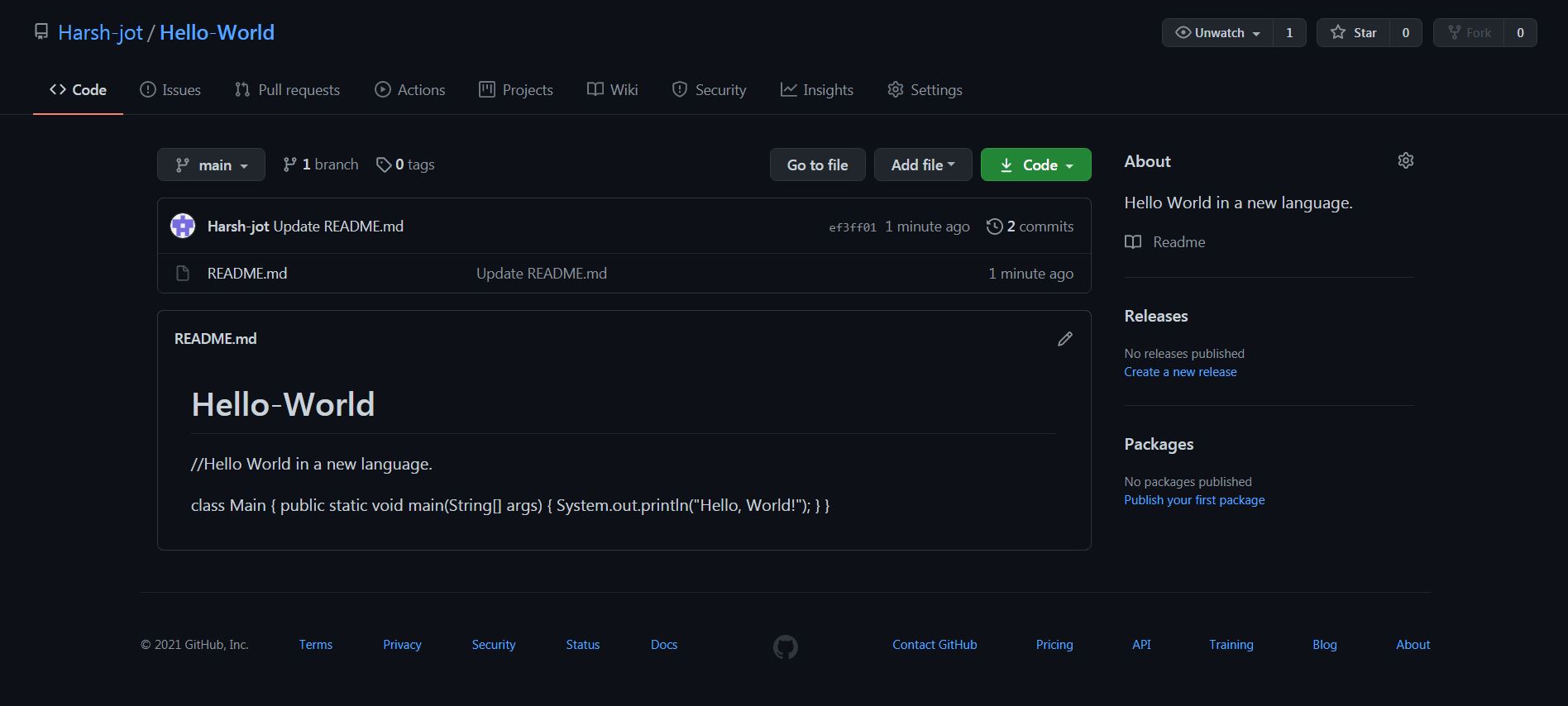
Task: Open the README.md row's Update README.md commit link
Action: pos(542,274)
